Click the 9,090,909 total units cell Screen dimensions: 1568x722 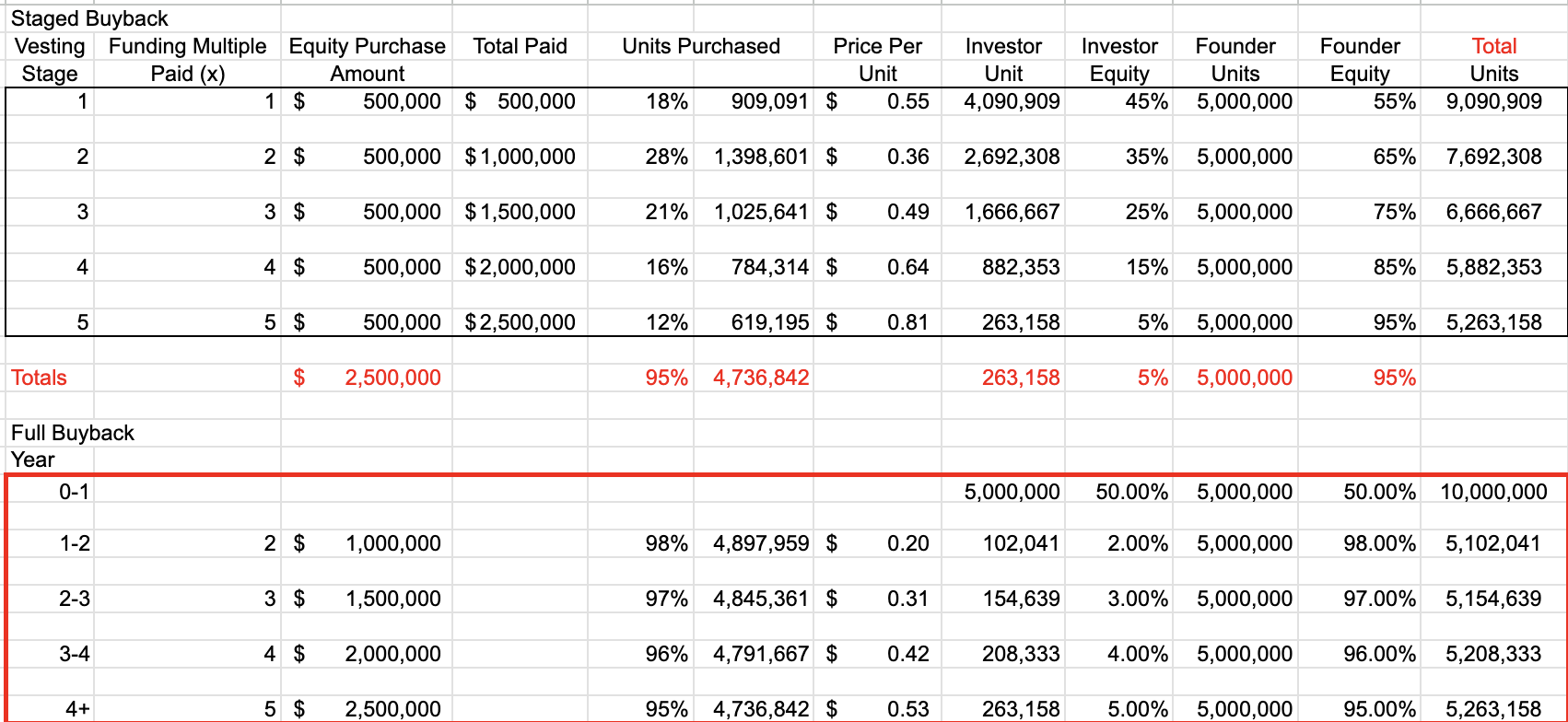click(1493, 101)
